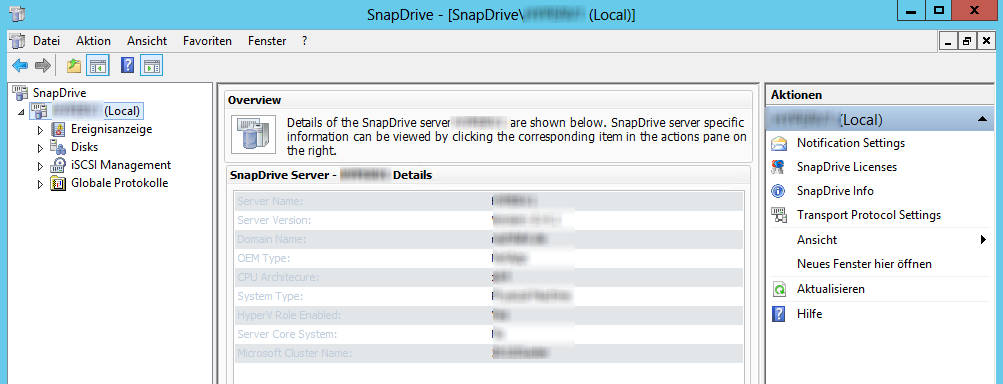Click the SnapDrive root node icon
1003x384 pixels.
pyautogui.click(x=20, y=93)
